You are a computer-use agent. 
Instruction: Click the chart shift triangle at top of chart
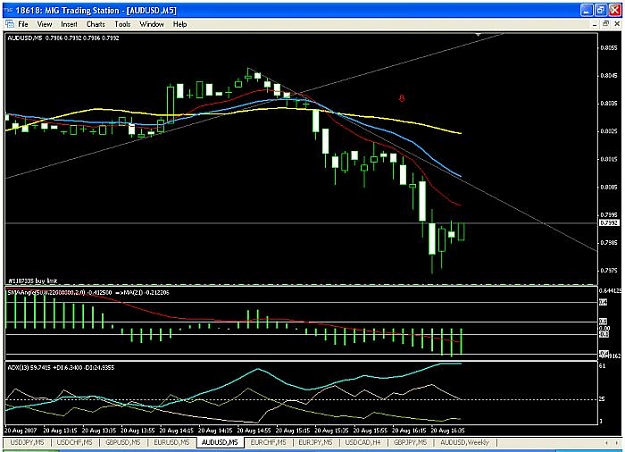[x=478, y=35]
